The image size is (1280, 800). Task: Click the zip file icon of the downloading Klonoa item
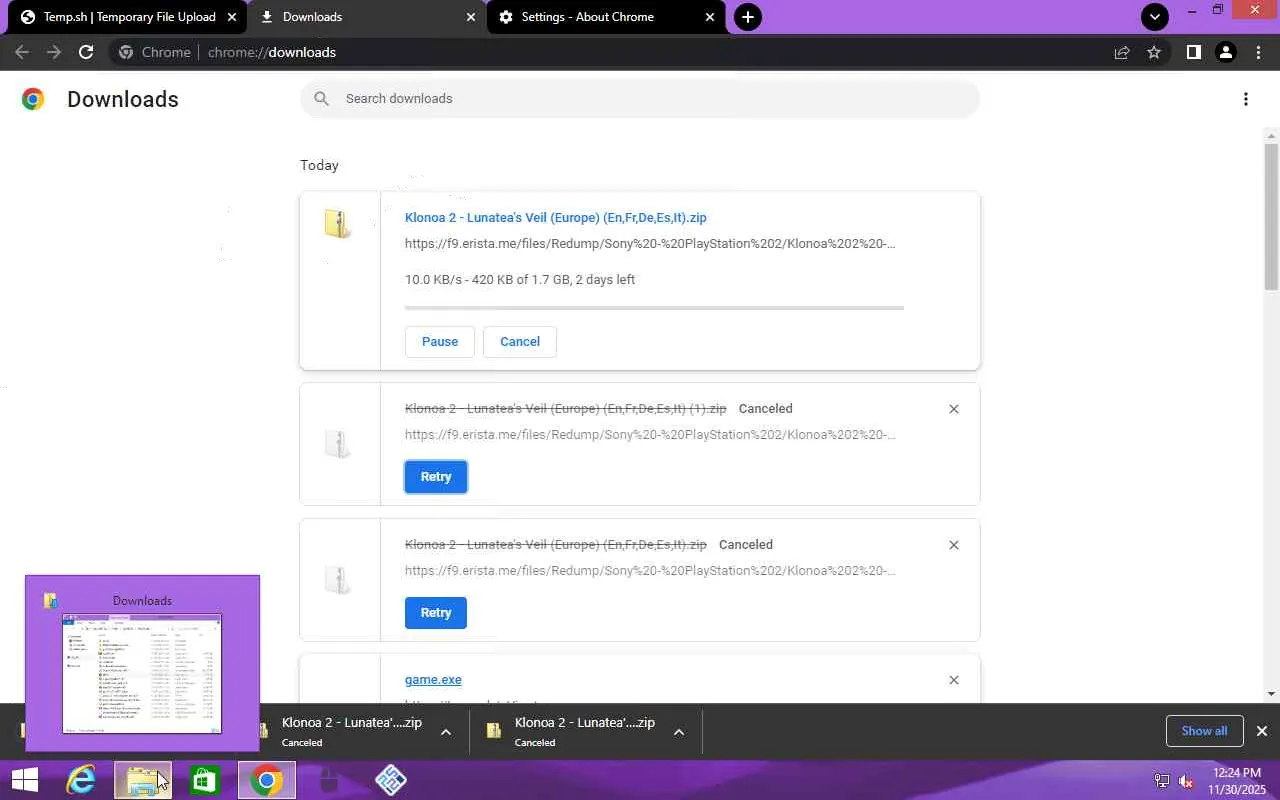(x=338, y=223)
